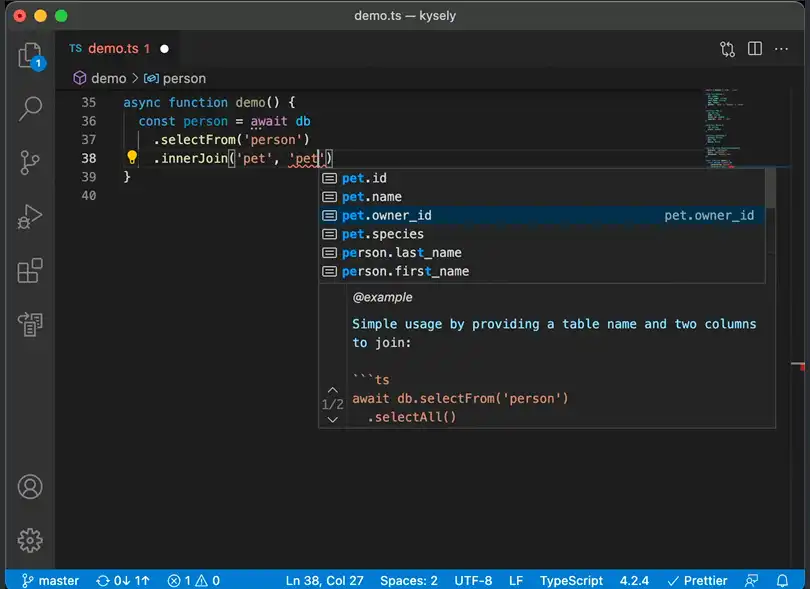This screenshot has width=810, height=589.
Task: Click the demo breadcrumb segment
Action: pos(108,79)
